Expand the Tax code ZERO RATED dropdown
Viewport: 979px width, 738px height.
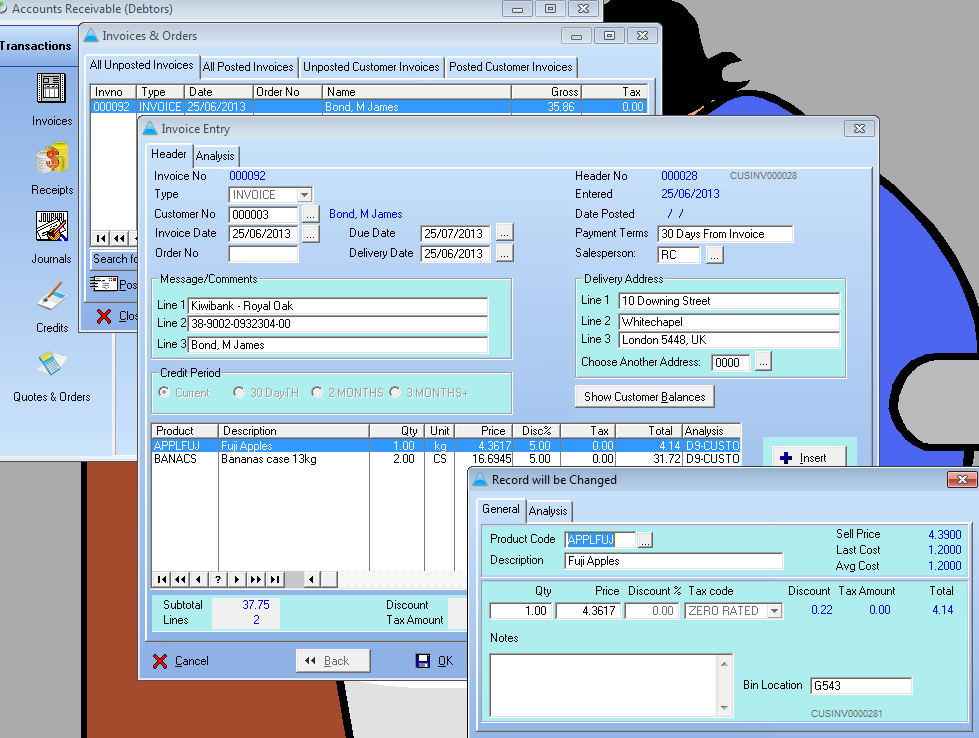click(x=774, y=611)
